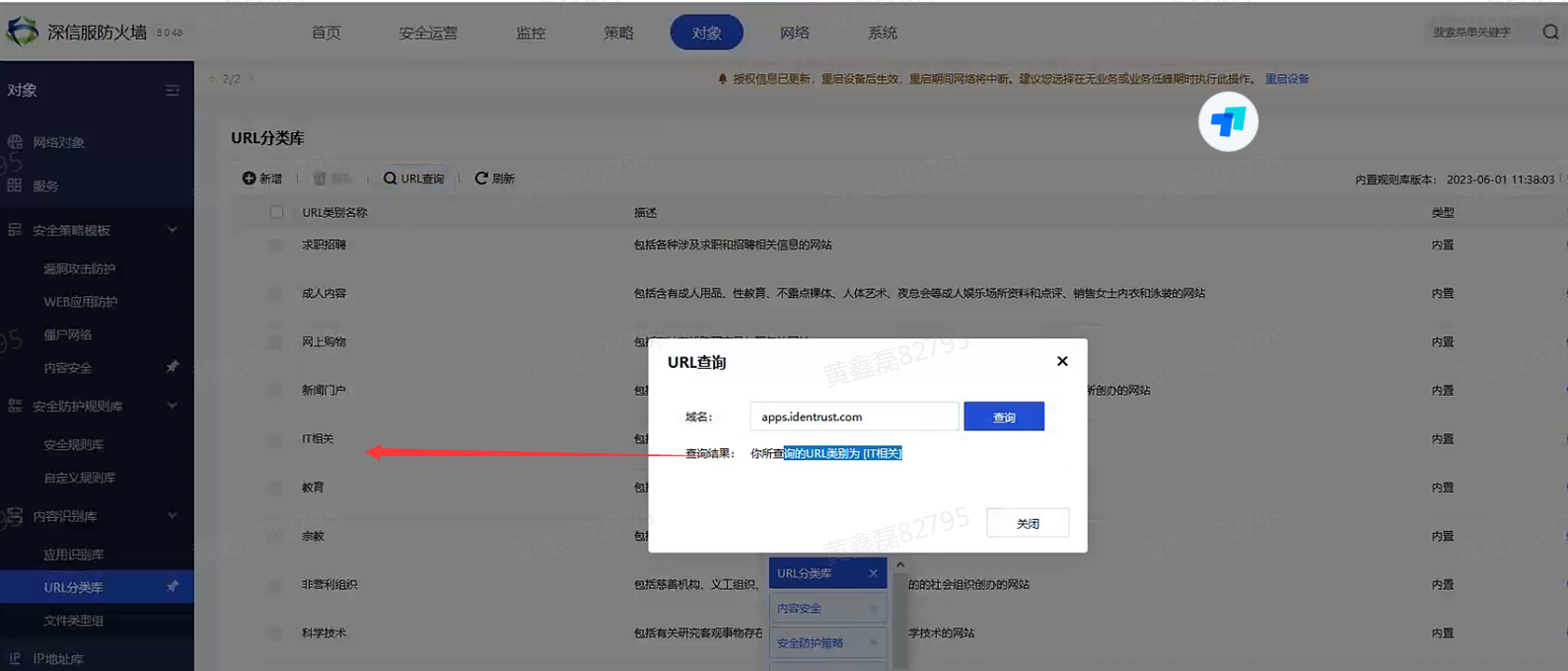
Task: Collapse the 安全策略模板 sidebar group
Action: click(173, 230)
